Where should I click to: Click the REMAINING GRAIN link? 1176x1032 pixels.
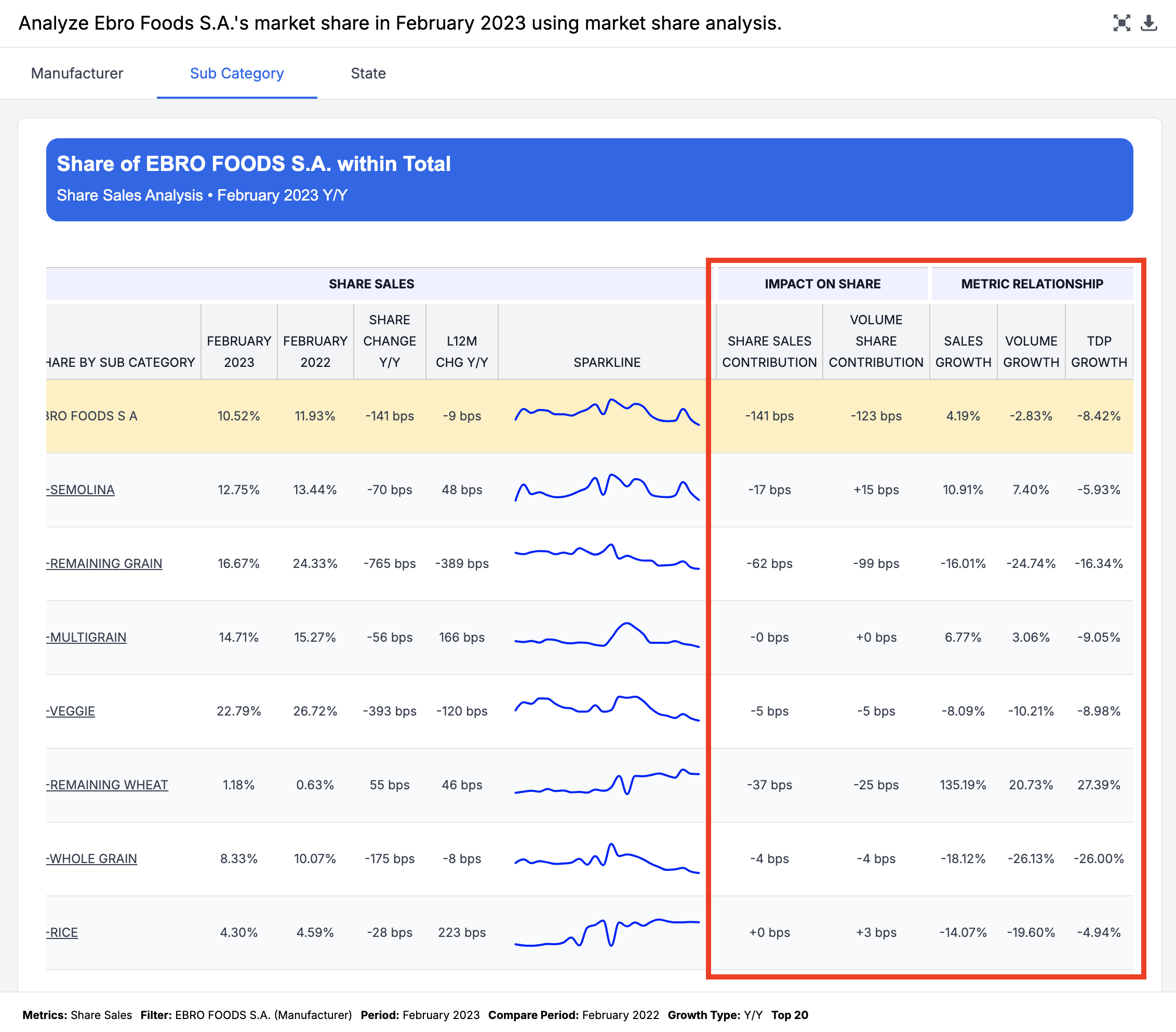click(105, 563)
